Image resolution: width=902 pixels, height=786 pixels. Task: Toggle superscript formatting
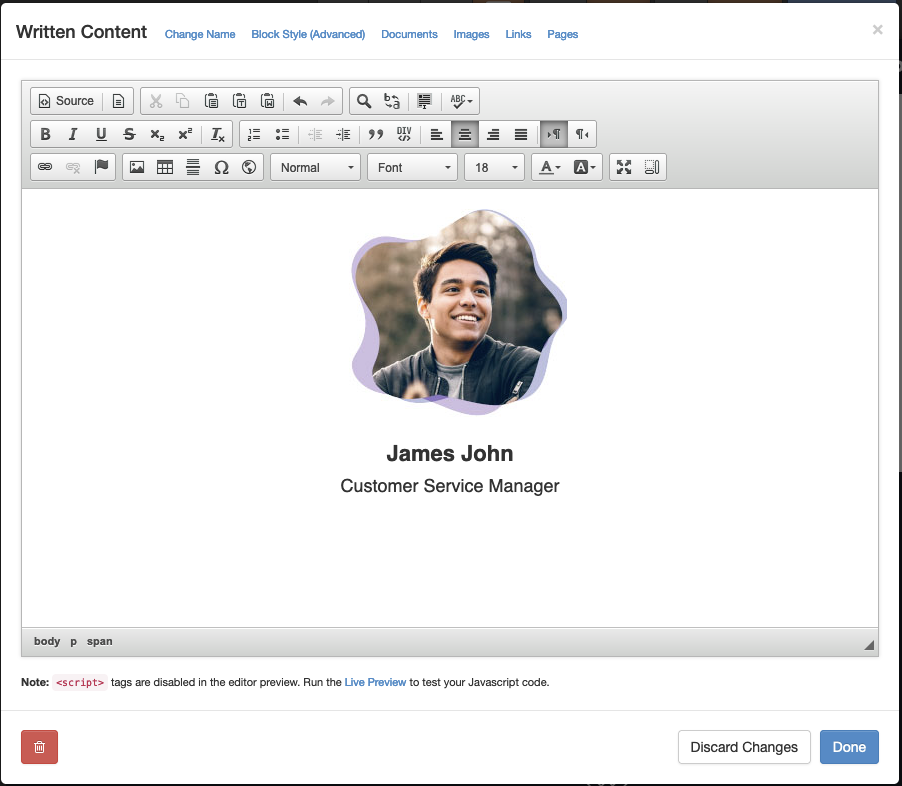coord(185,135)
